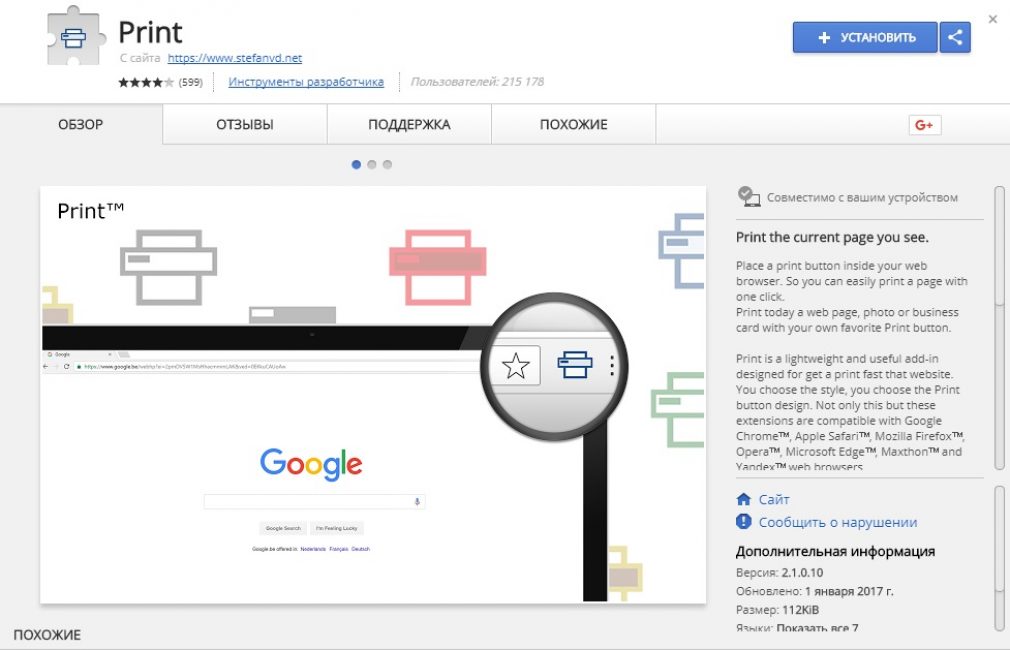Click the Пользователей: 215 178 text

pyautogui.click(x=477, y=82)
